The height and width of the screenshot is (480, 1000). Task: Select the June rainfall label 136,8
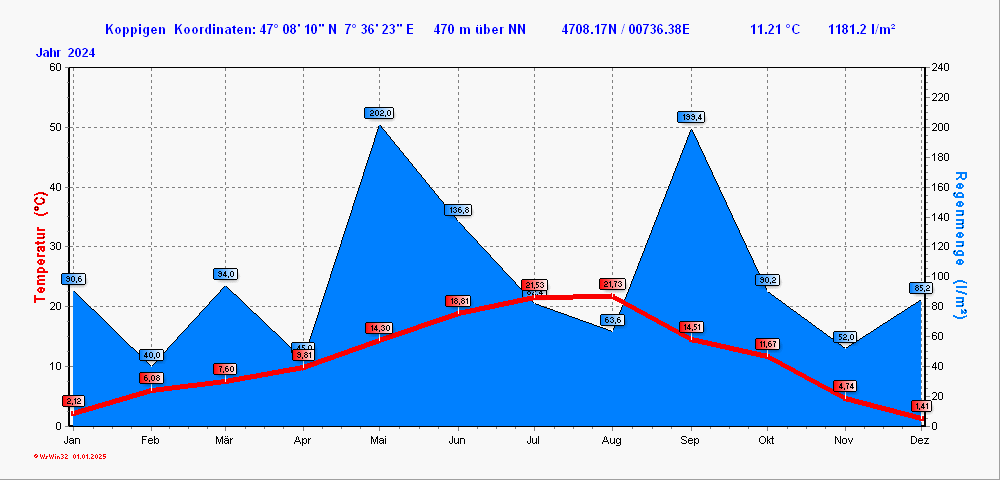458,210
